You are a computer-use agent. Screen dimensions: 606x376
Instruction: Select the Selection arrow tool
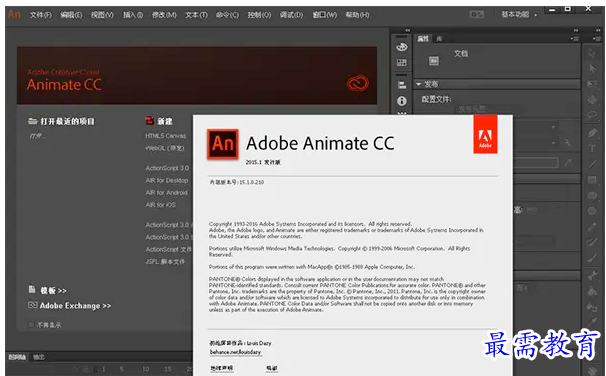tap(592, 53)
